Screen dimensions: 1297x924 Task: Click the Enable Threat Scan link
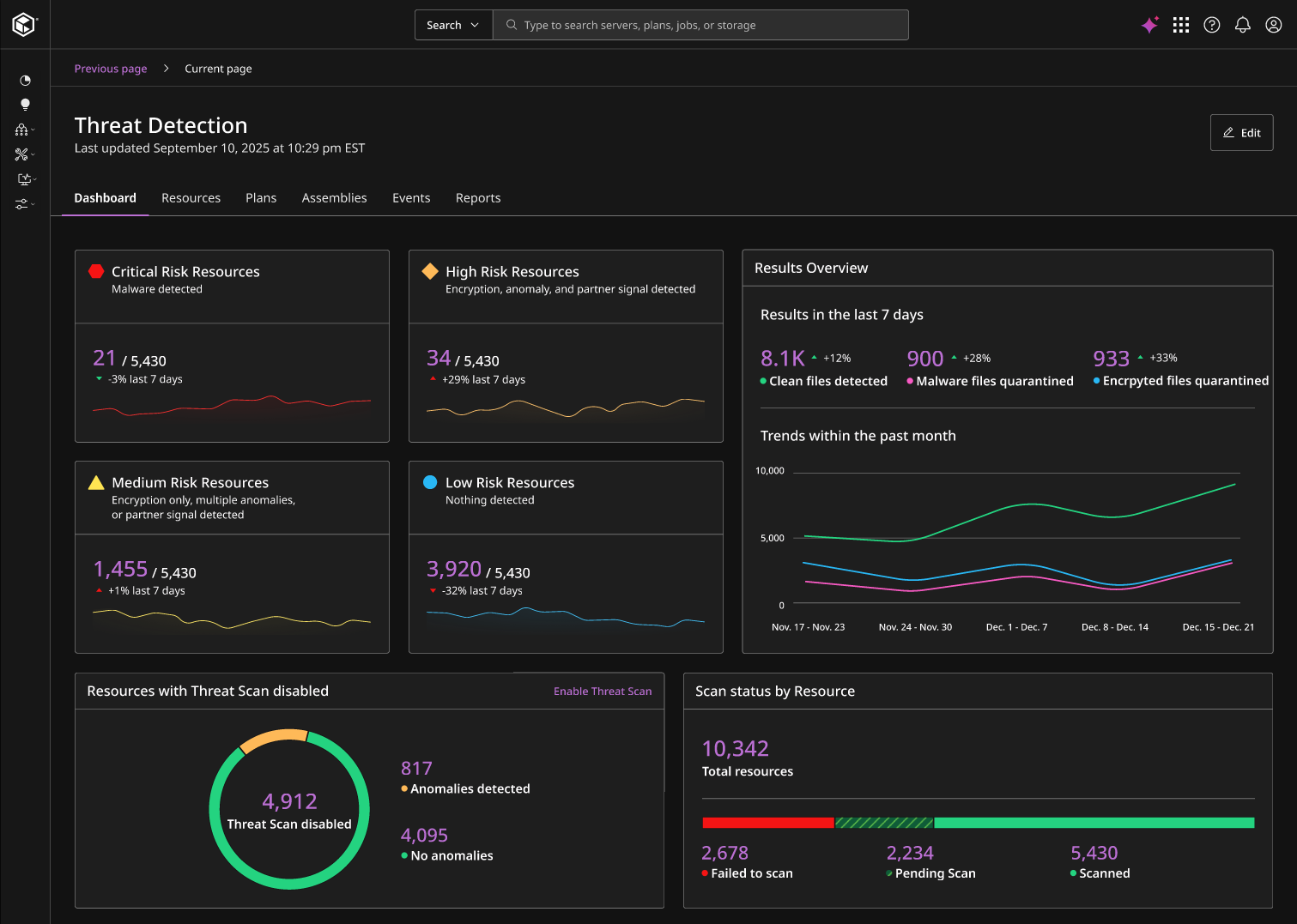(x=603, y=691)
